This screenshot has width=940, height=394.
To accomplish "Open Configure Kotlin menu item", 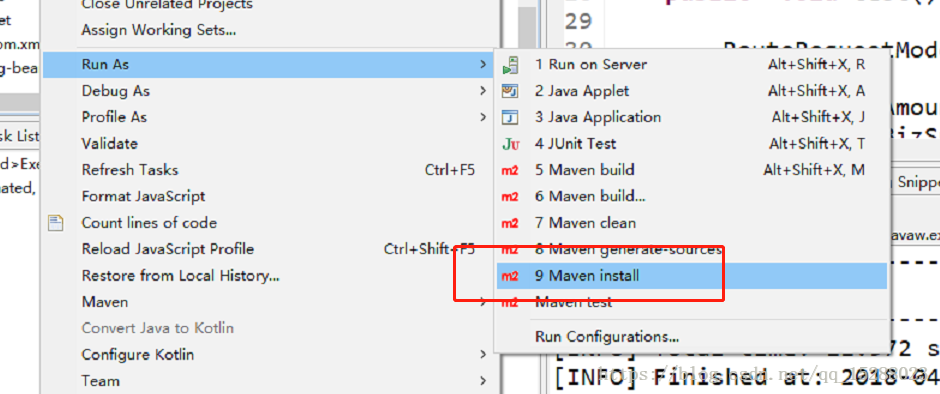I will [268, 355].
